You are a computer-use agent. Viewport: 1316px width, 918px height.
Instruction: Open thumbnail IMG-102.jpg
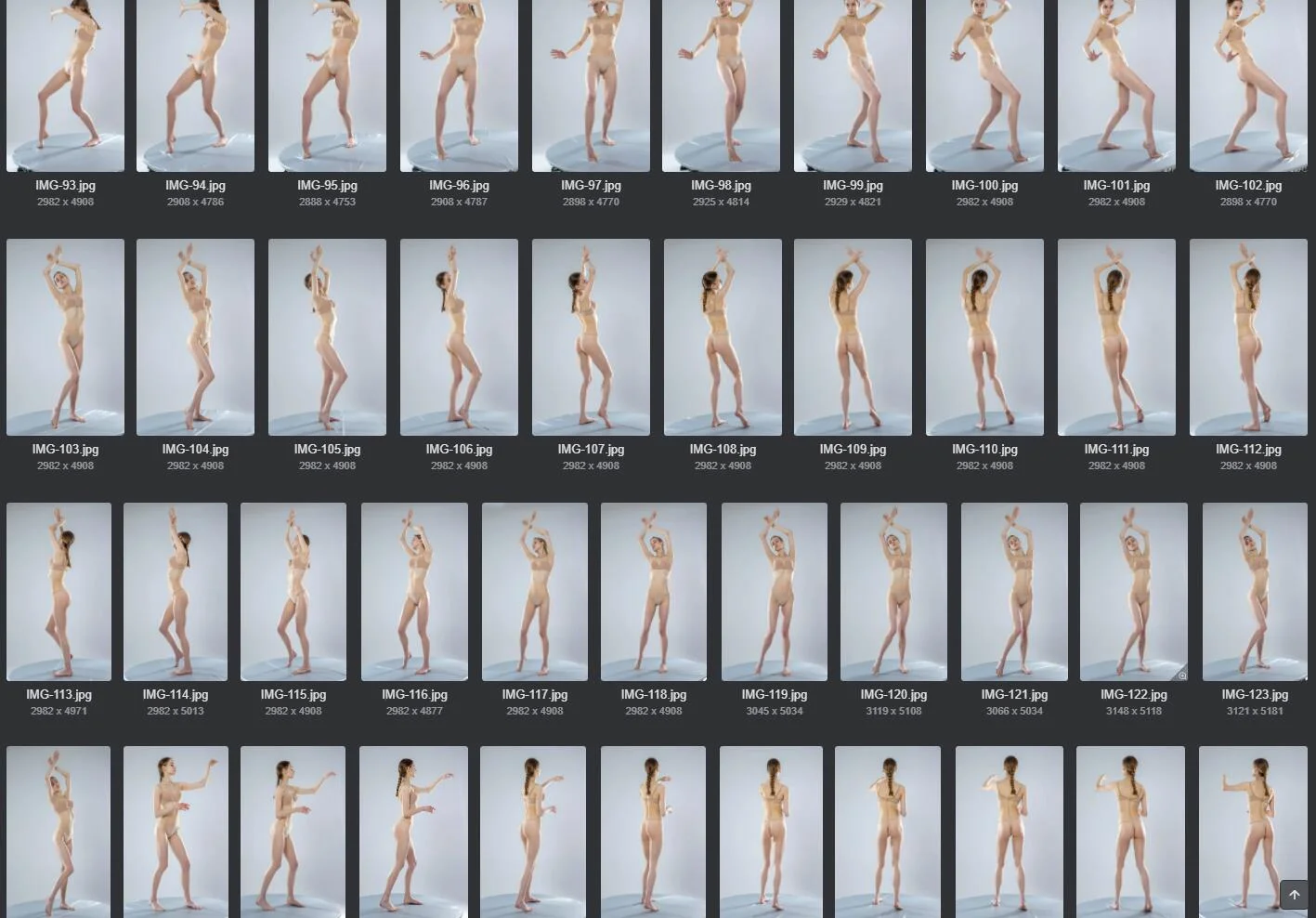coord(1248,85)
